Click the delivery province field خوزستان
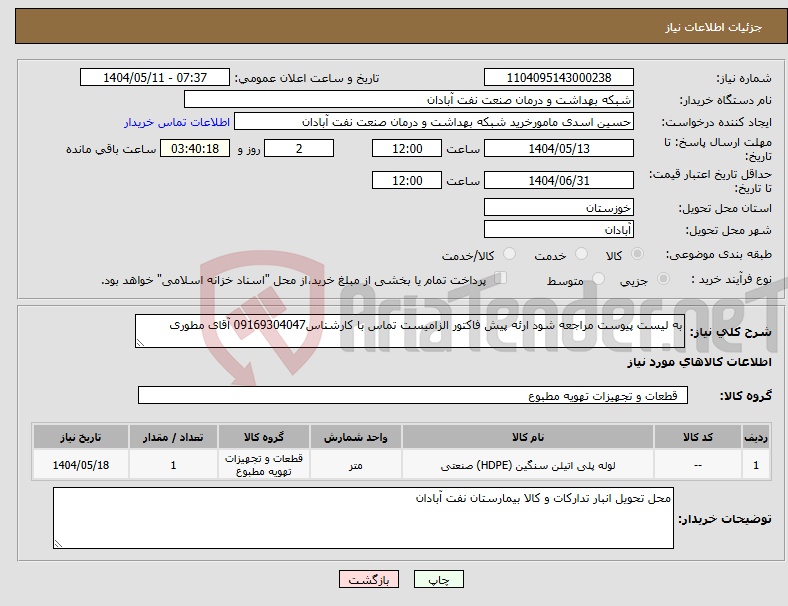This screenshot has width=788, height=606. [559, 207]
